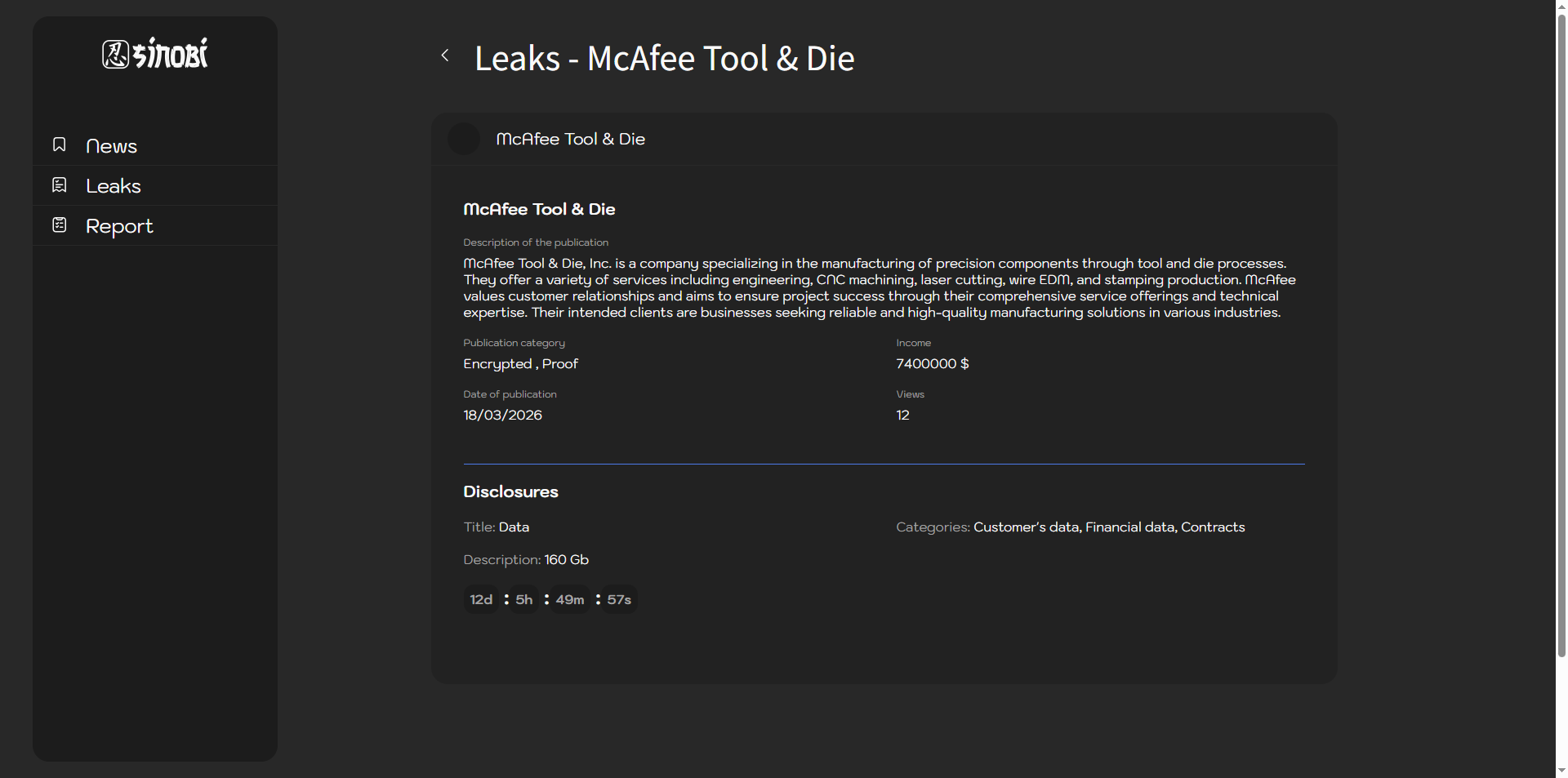
Task: Click the vertical scrollbar thumb
Action: point(1561,327)
